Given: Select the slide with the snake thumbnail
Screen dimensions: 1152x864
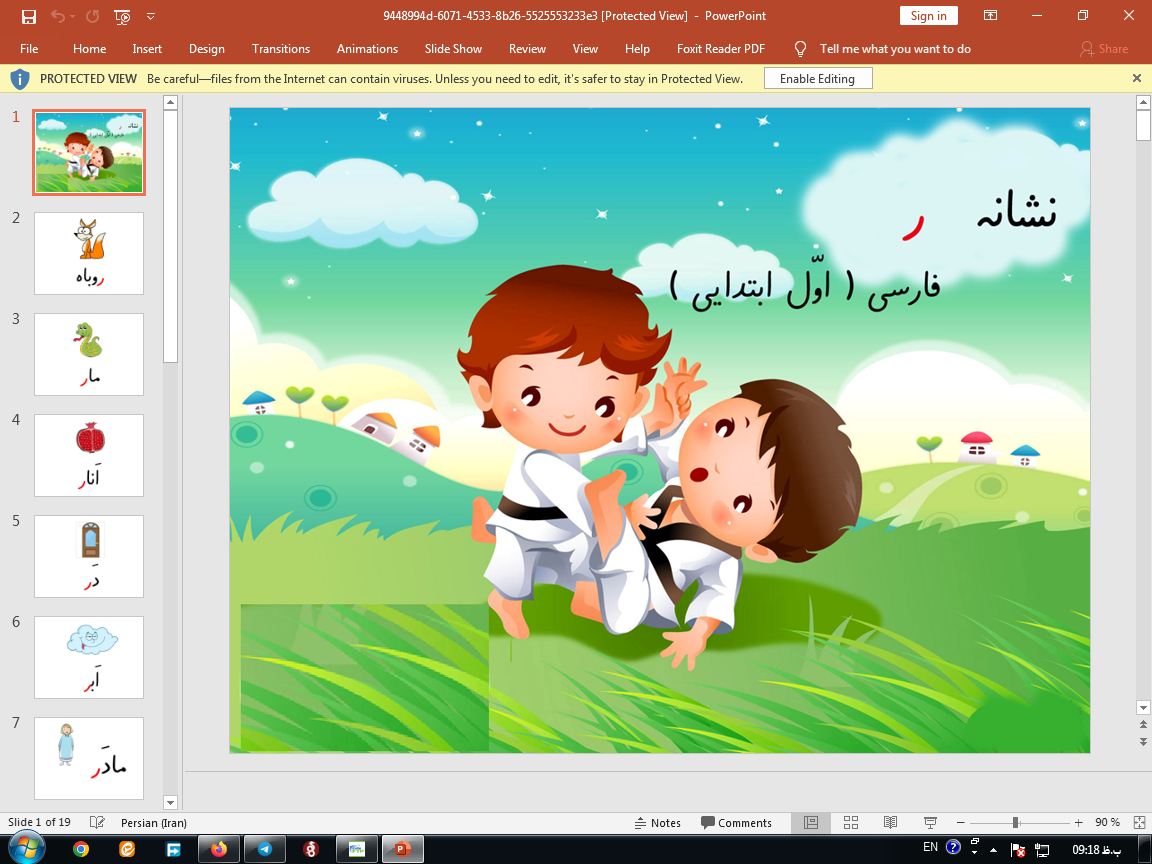Looking at the screenshot, I should tap(88, 354).
